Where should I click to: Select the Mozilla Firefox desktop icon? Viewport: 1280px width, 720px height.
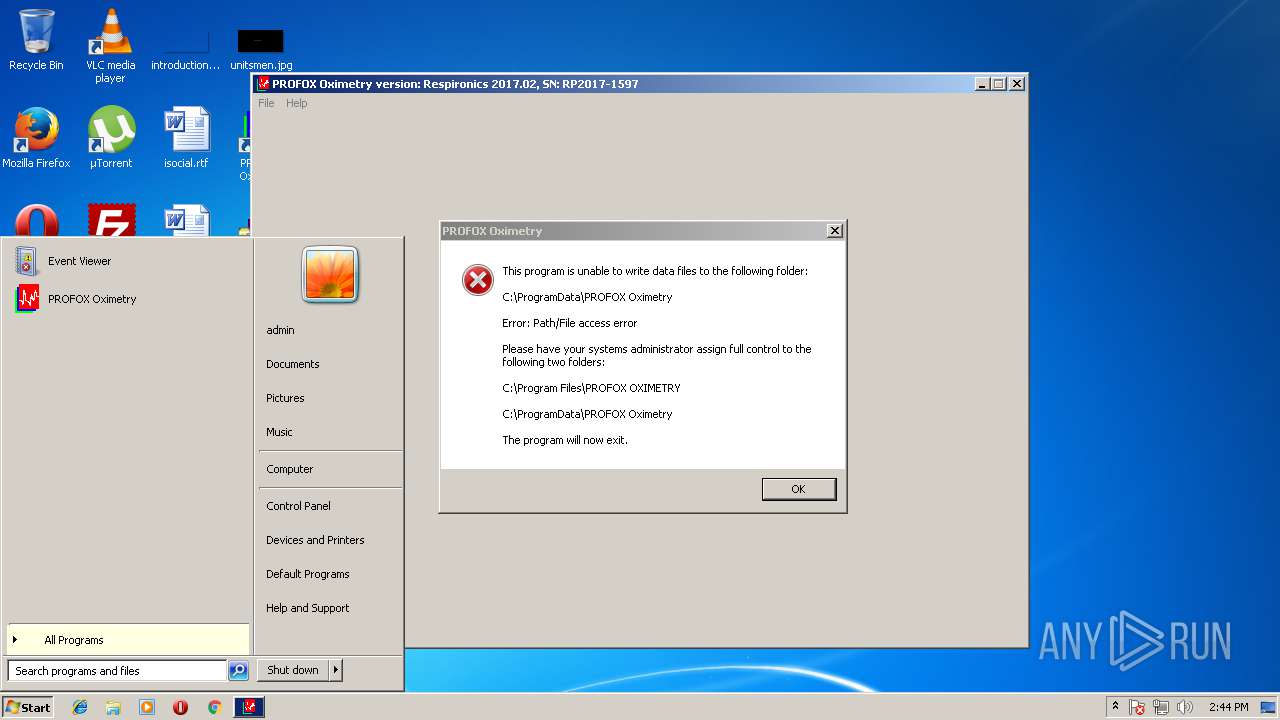tap(36, 138)
